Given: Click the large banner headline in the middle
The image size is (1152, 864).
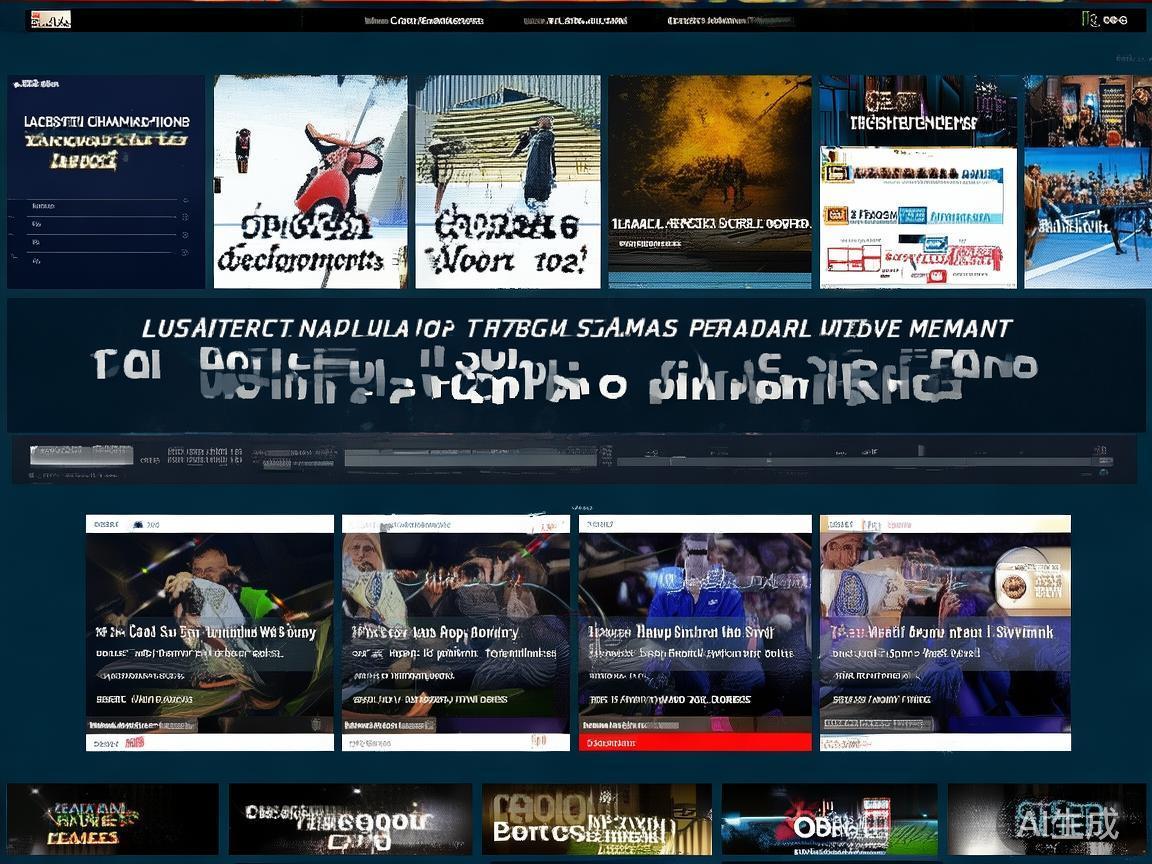Looking at the screenshot, I should click(576, 329).
